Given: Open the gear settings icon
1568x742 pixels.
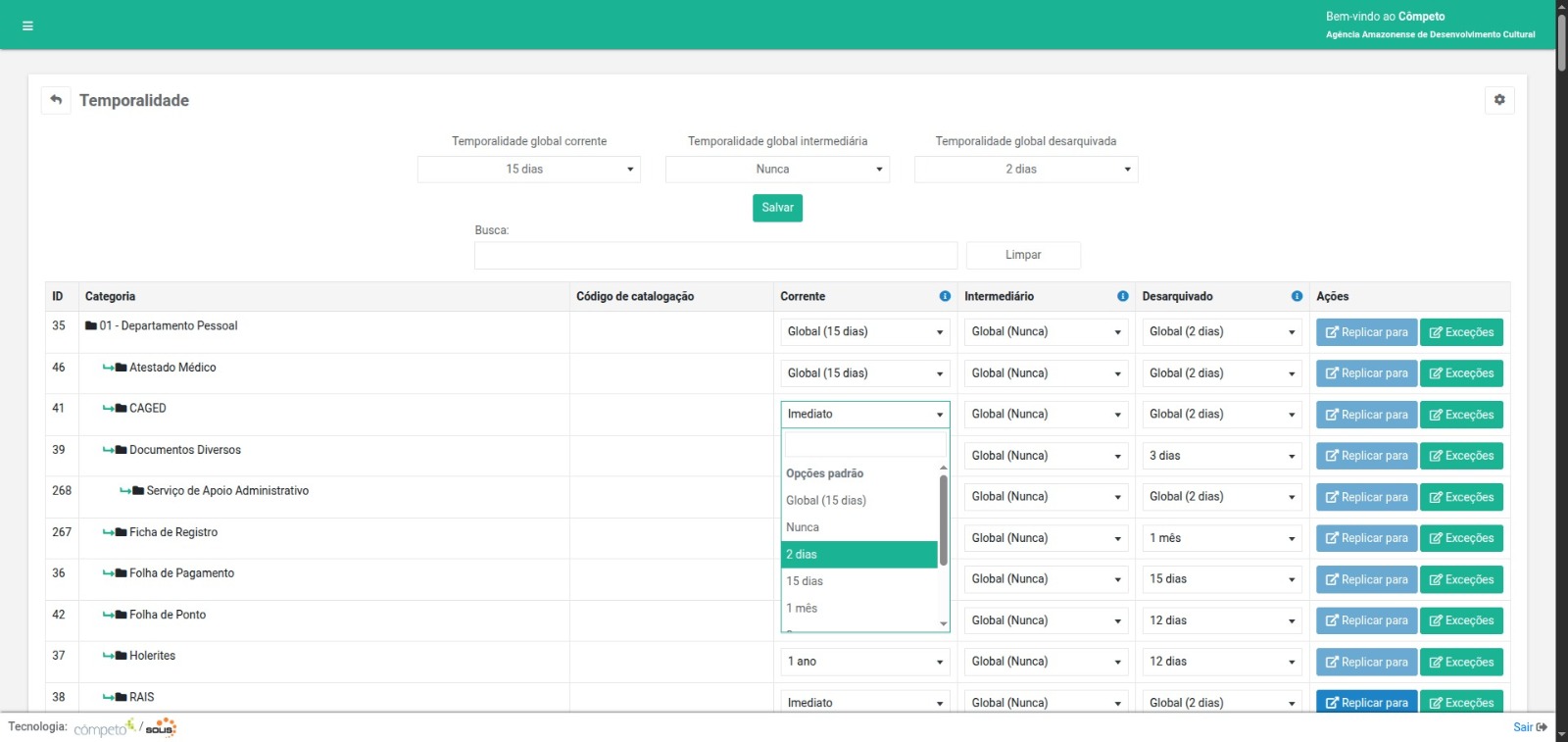Looking at the screenshot, I should (1498, 100).
